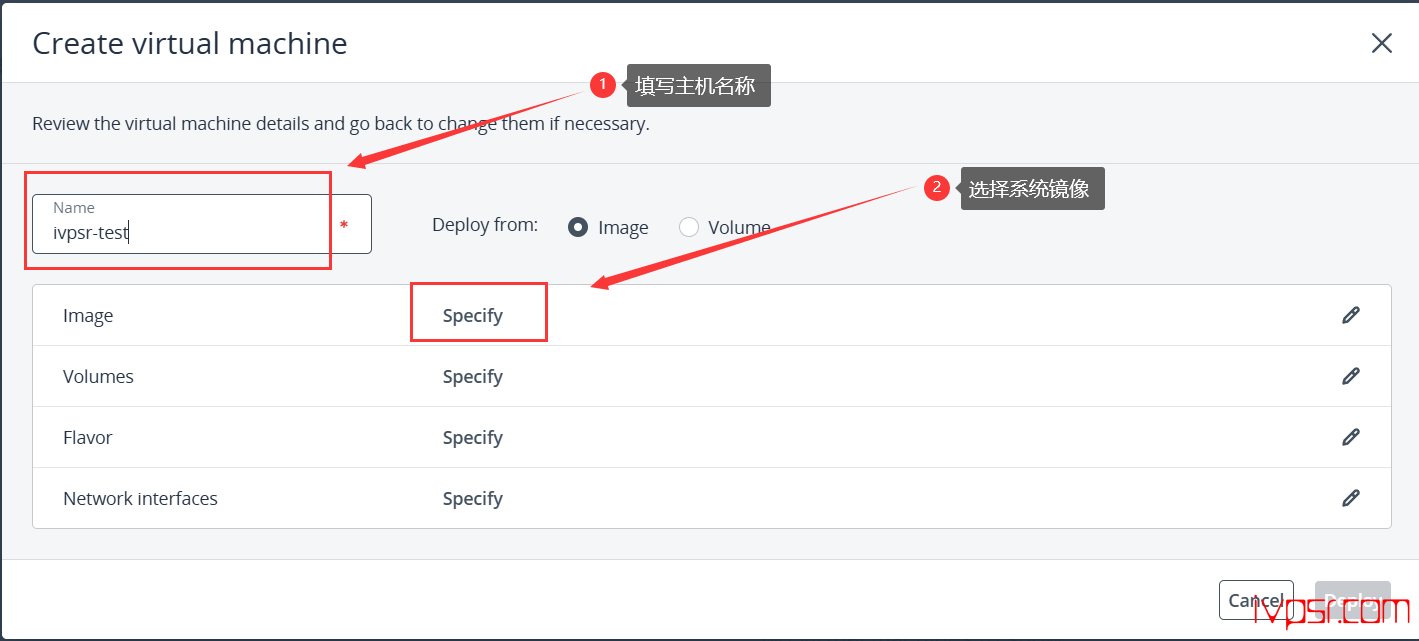Close the Create virtual machine dialog

click(x=1382, y=43)
